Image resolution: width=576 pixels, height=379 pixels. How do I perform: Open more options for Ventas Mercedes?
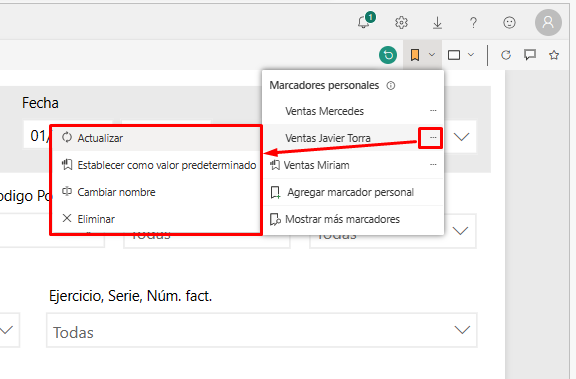[x=433, y=111]
